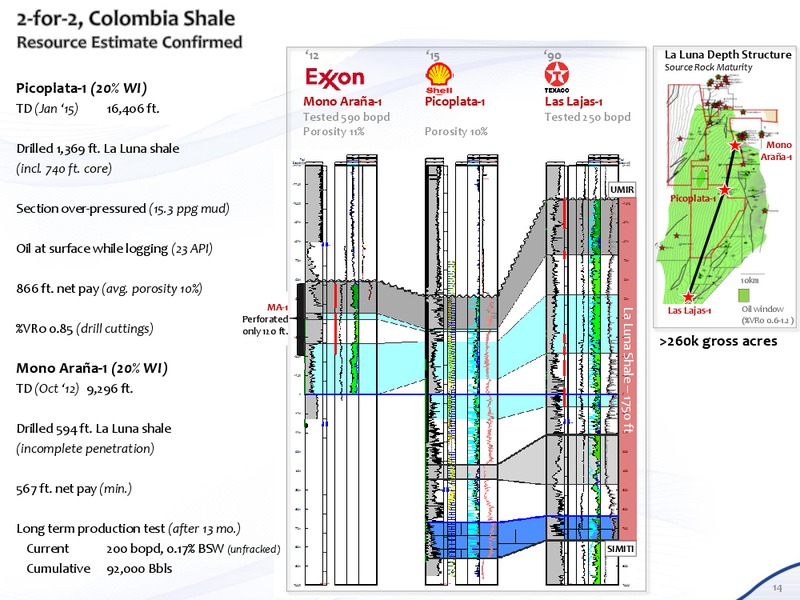Click red 'Las Lajas-1' well title under Texaco

click(573, 102)
